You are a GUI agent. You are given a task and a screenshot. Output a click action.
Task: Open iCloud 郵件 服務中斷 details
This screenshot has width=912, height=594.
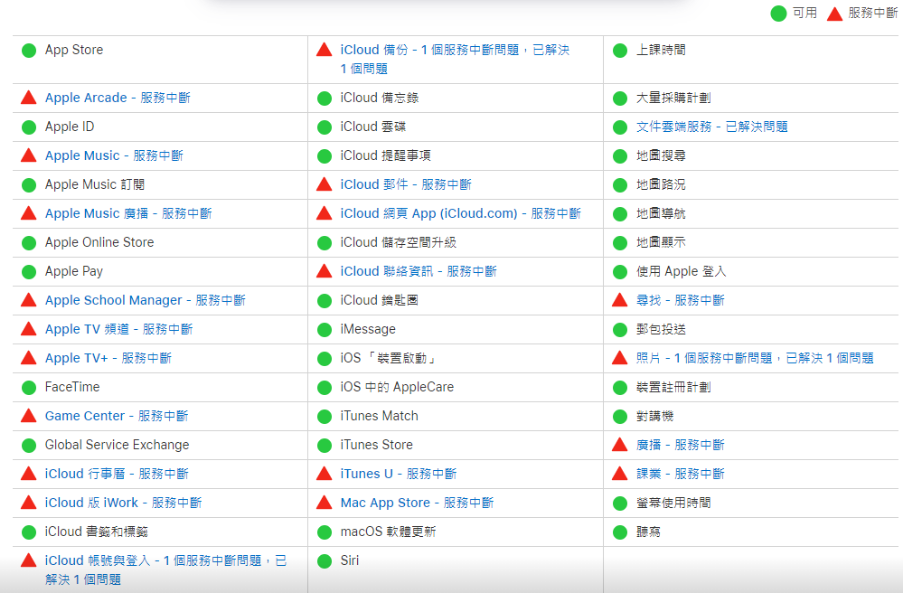405,185
